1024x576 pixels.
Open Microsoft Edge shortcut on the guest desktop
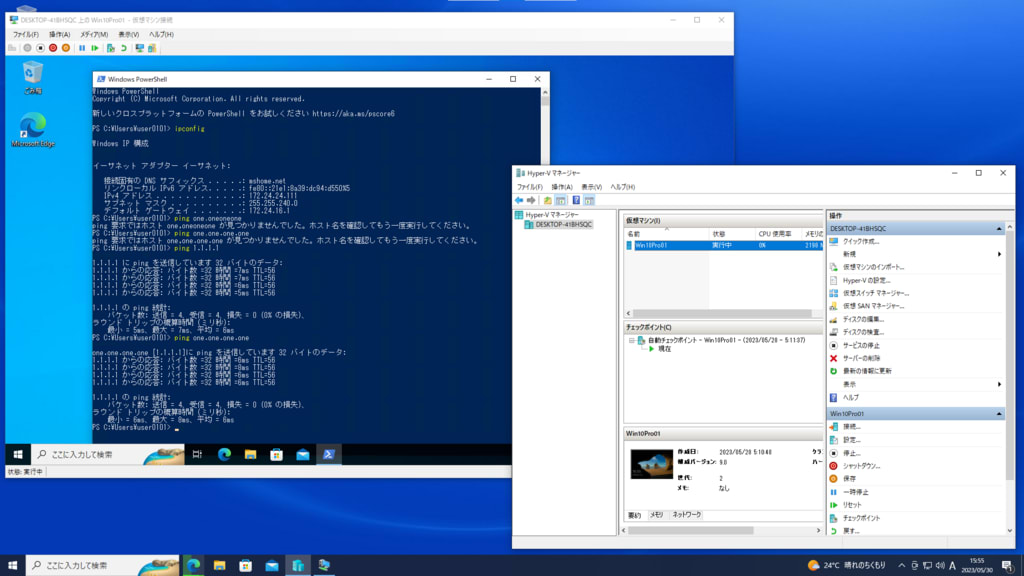(x=33, y=129)
